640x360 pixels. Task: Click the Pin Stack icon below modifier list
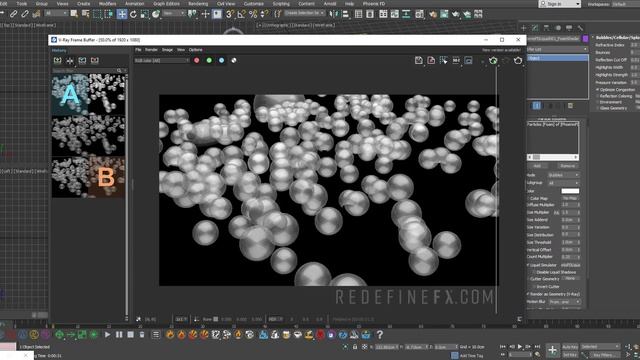pos(536,106)
